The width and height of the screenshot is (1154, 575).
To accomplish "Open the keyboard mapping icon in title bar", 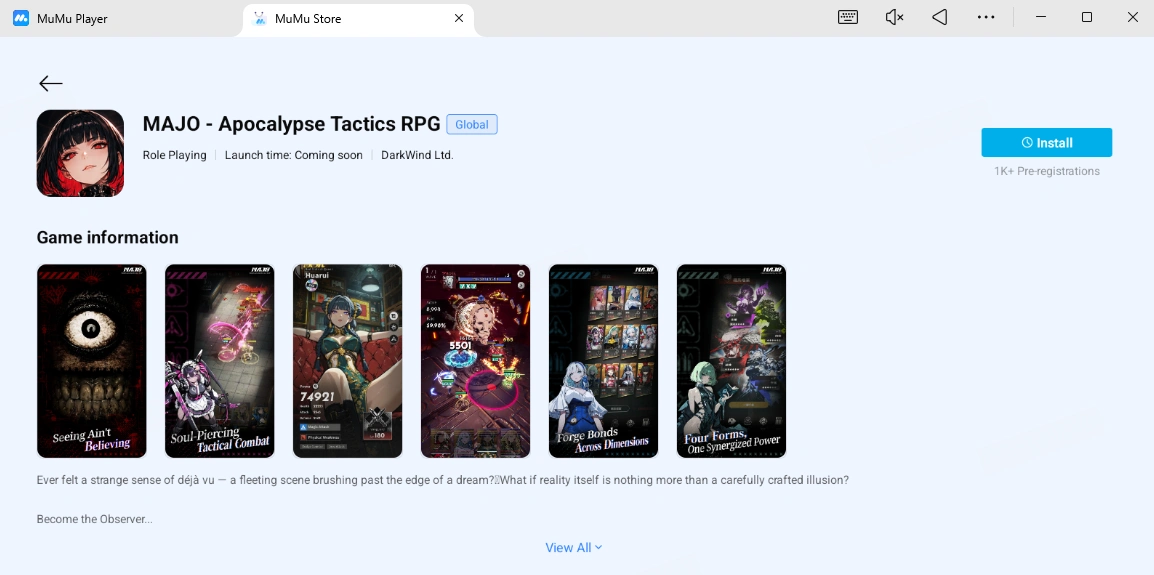I will coord(848,18).
